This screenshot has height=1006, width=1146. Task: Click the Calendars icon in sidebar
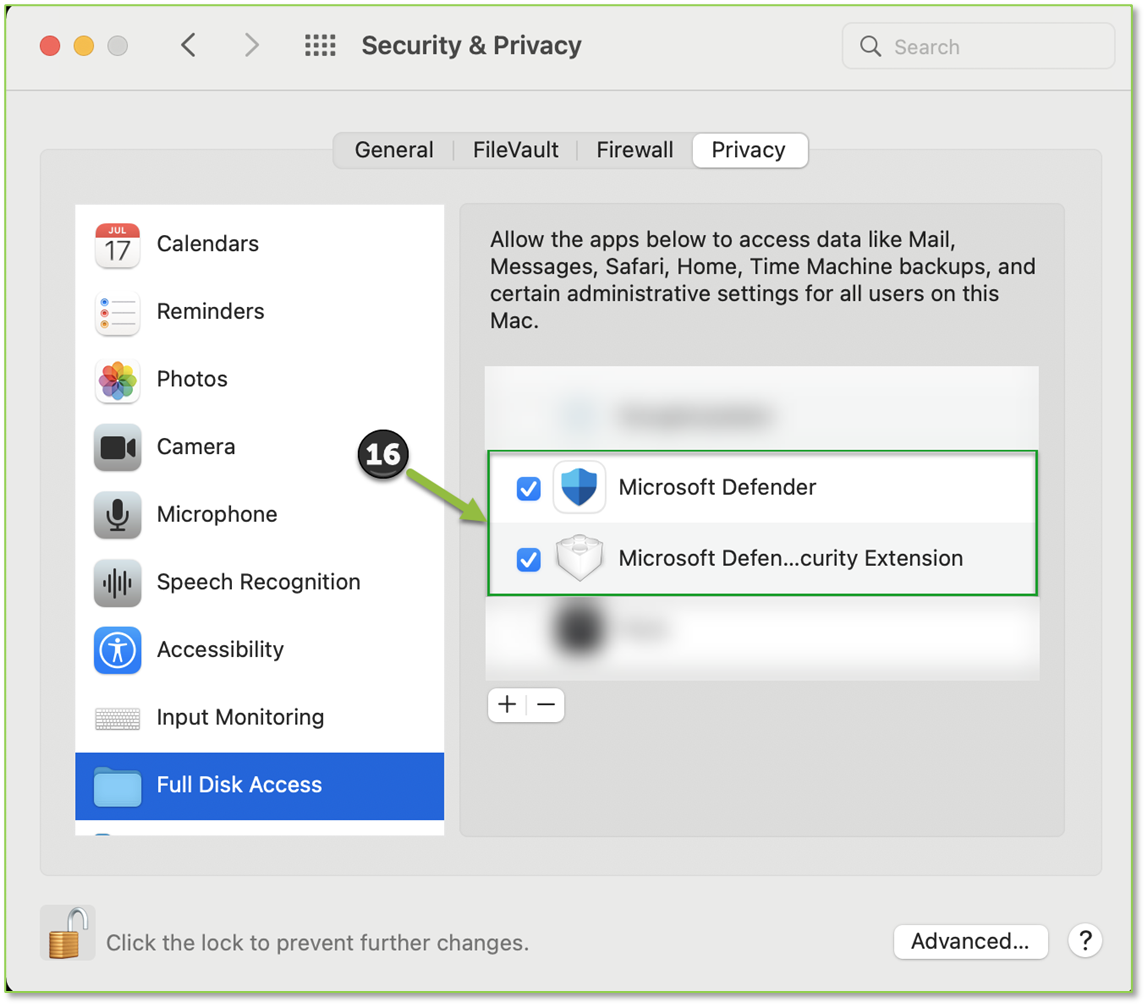(x=117, y=245)
